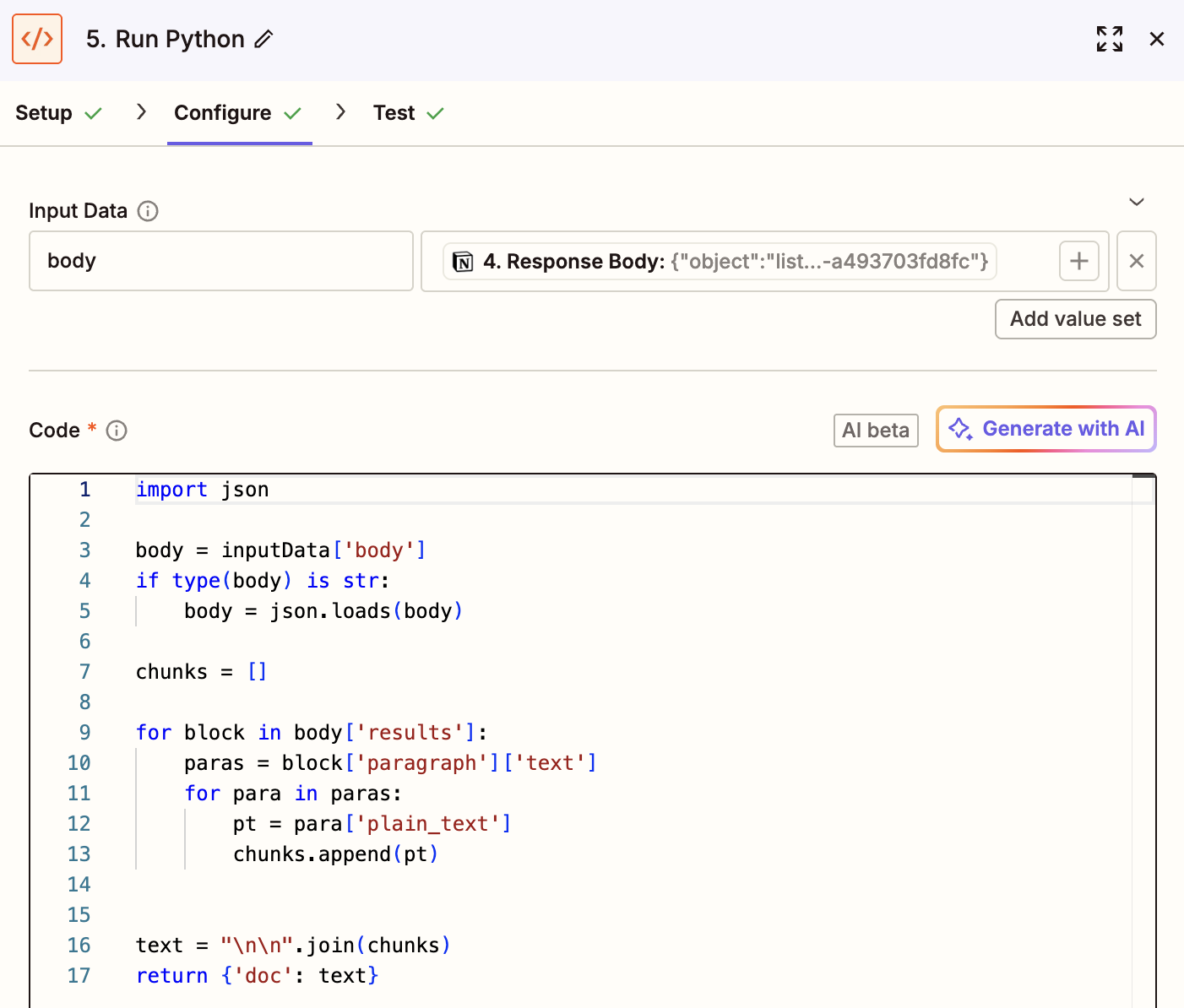Click the body key input field
The width and height of the screenshot is (1184, 1008).
tap(220, 262)
